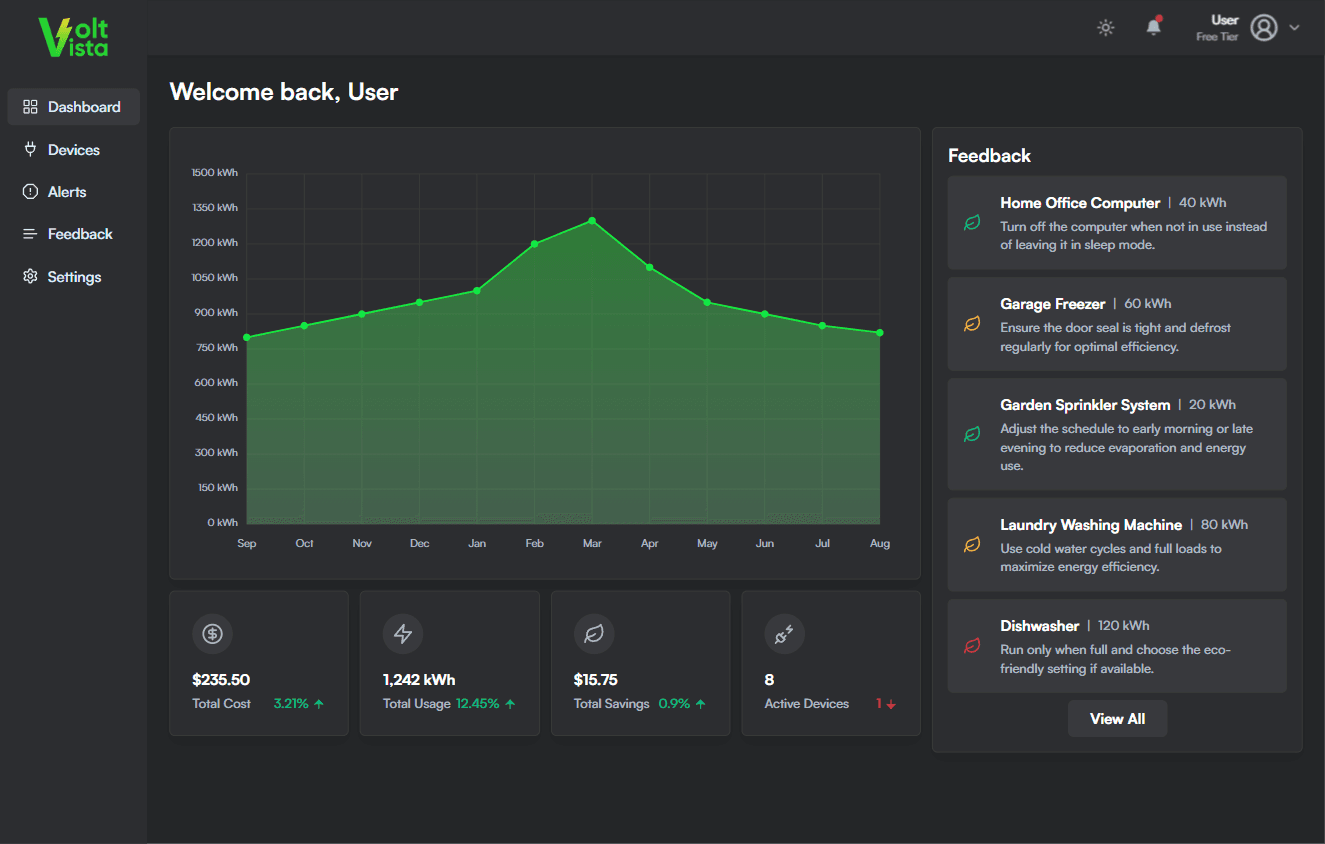Click the 3.21% cost change indicator
The height and width of the screenshot is (844, 1325).
(x=299, y=704)
